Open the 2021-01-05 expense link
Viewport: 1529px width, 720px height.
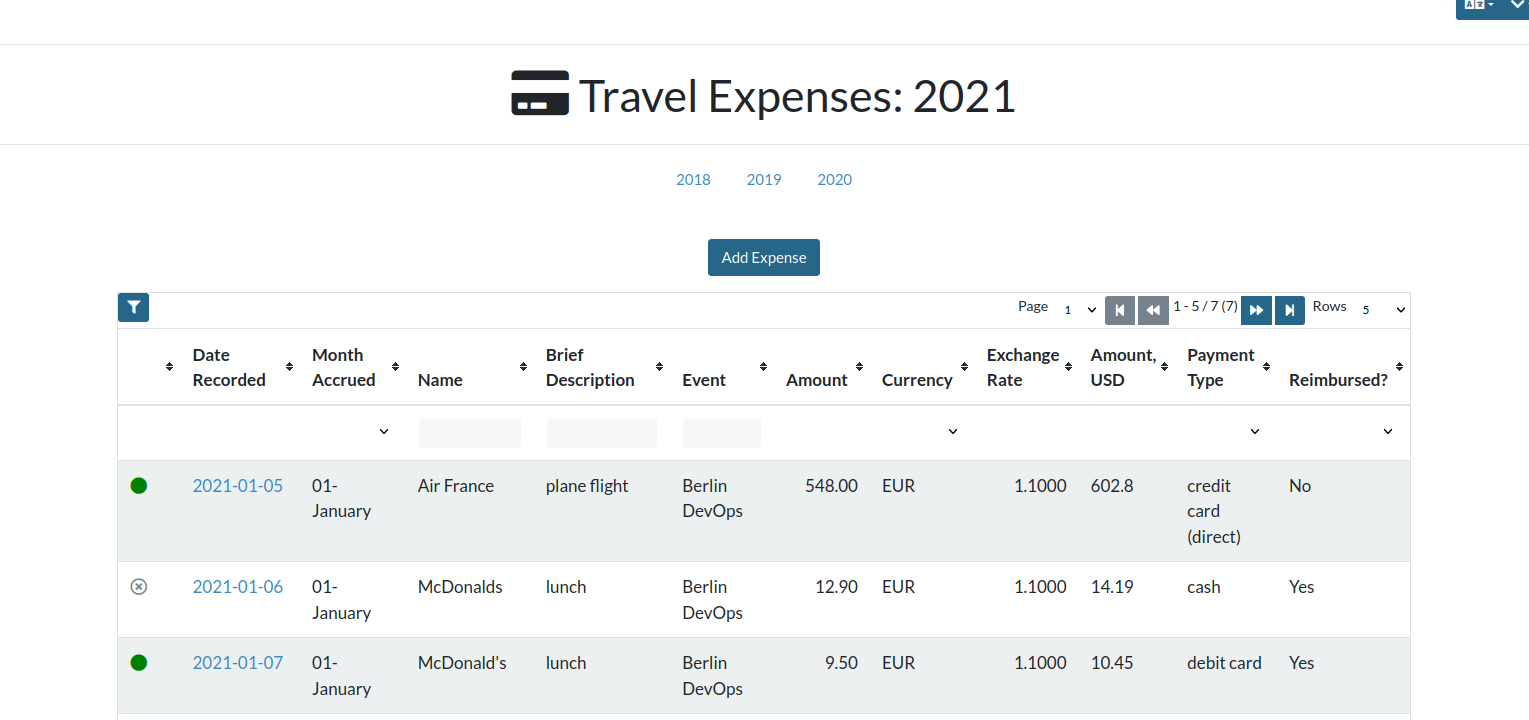(238, 486)
